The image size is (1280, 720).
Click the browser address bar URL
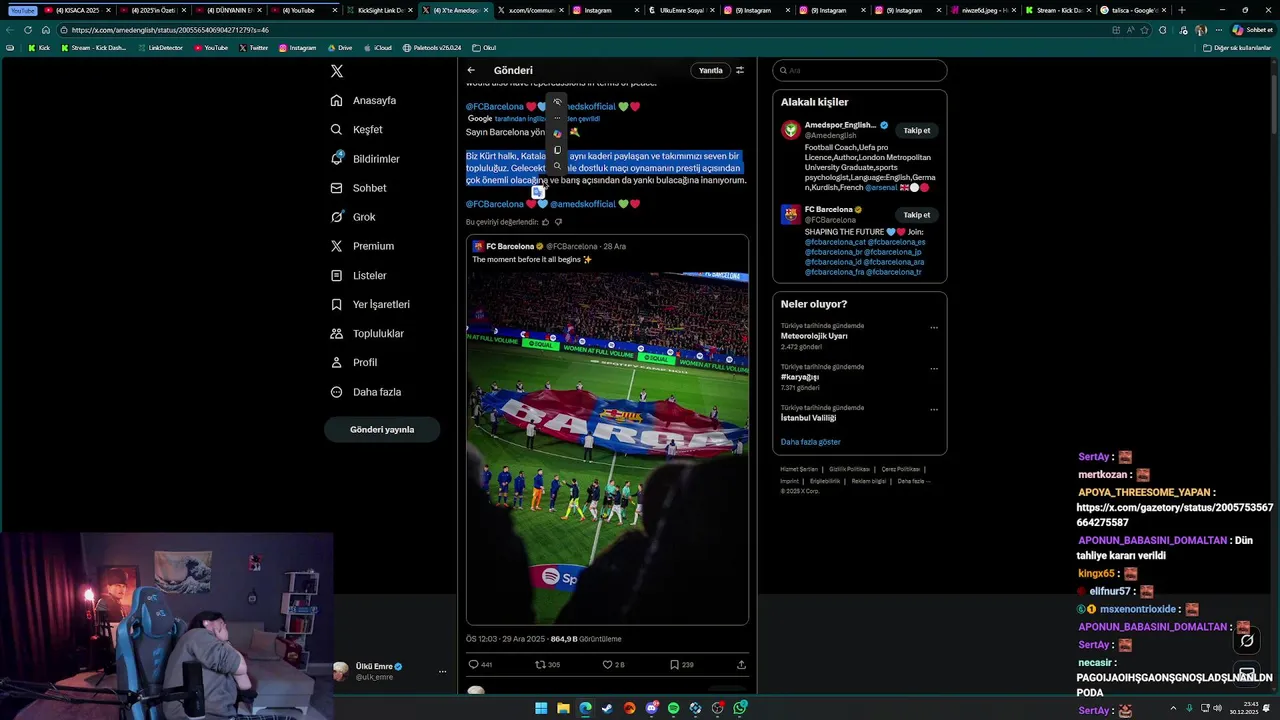coord(170,30)
